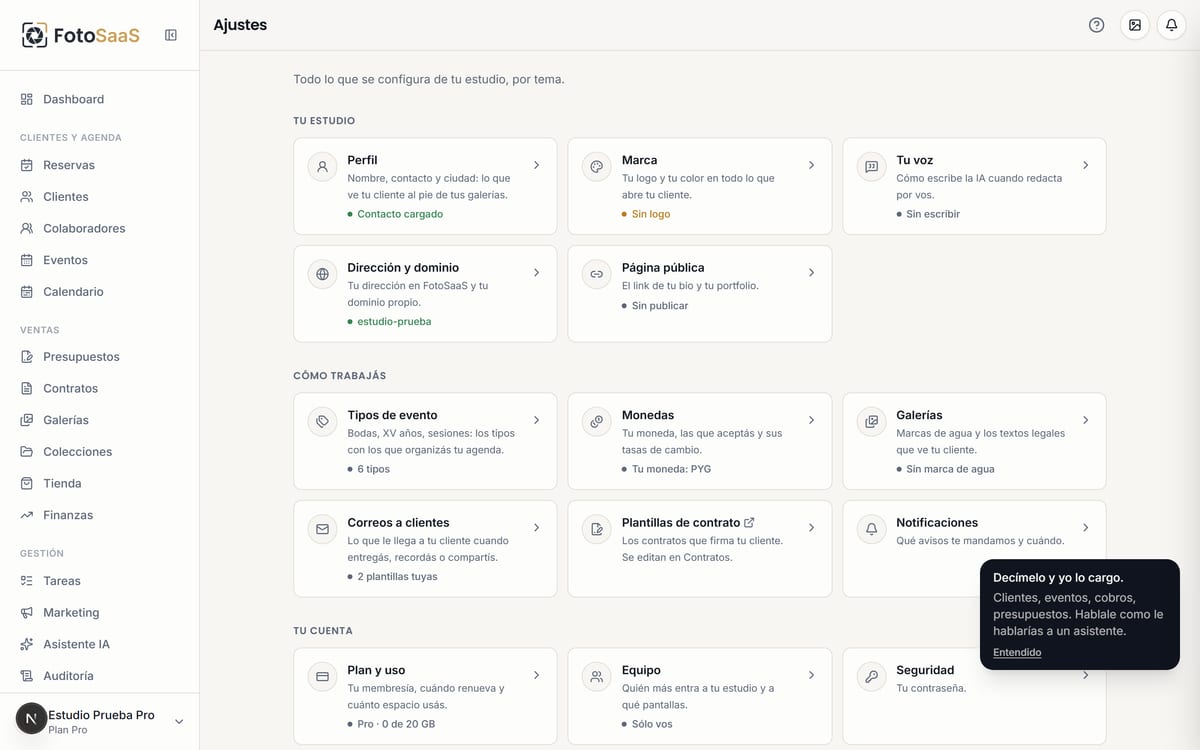Open the help question mark icon
This screenshot has height=750, width=1200.
[x=1097, y=25]
